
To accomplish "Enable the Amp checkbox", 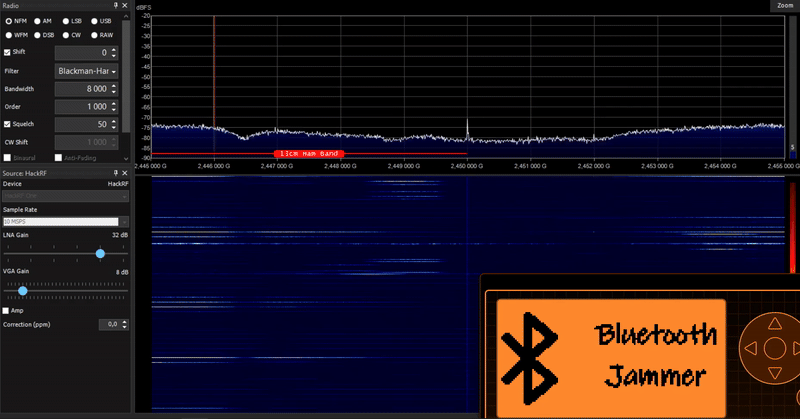I will 6,310.
